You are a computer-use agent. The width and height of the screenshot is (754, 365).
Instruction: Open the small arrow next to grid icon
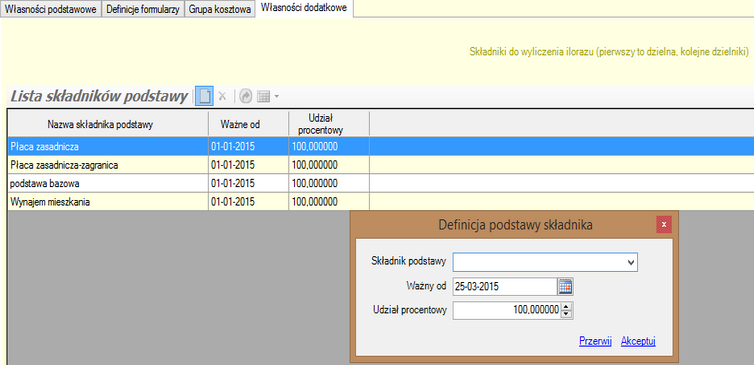pyautogui.click(x=276, y=97)
